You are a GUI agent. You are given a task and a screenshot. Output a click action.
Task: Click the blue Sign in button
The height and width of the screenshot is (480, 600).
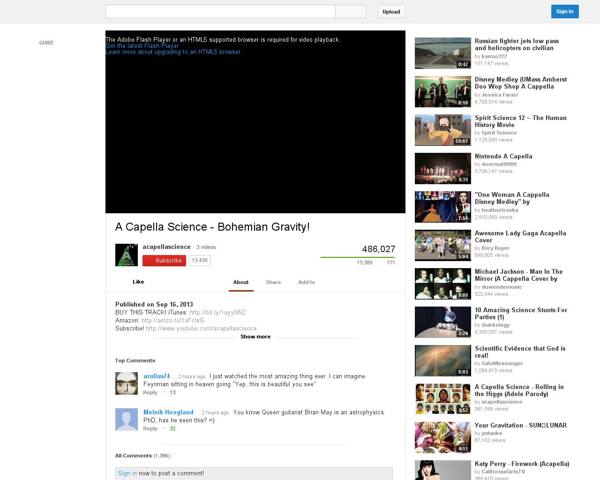click(x=564, y=12)
